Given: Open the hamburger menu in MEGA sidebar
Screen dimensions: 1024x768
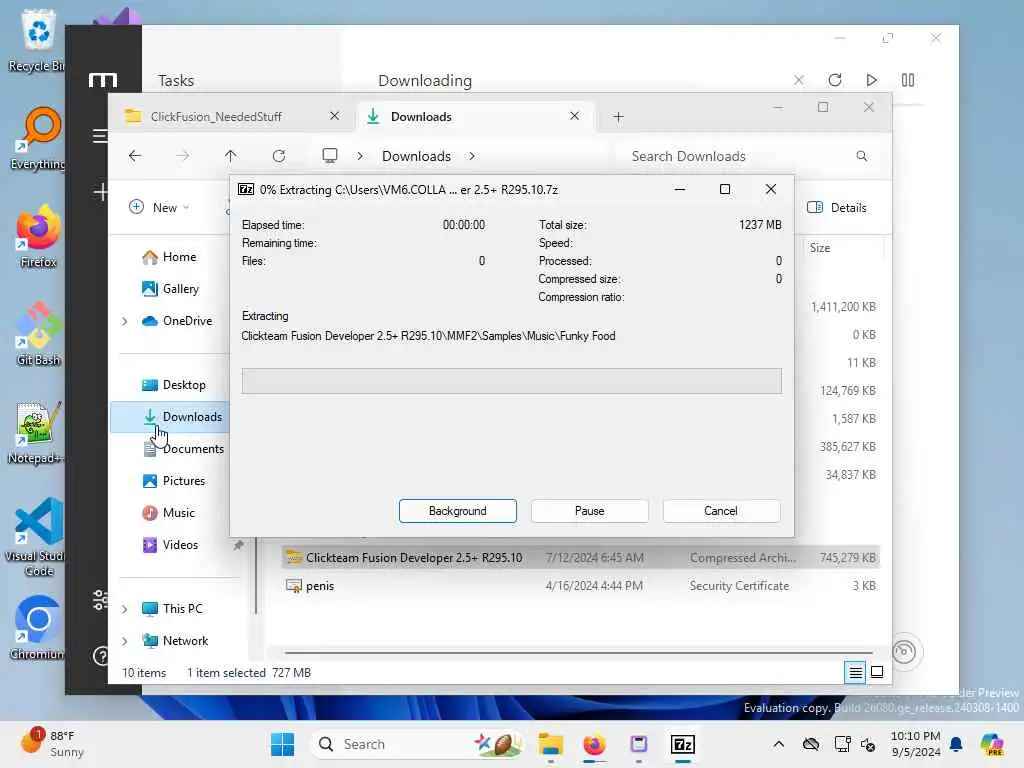Looking at the screenshot, I should (99, 136).
